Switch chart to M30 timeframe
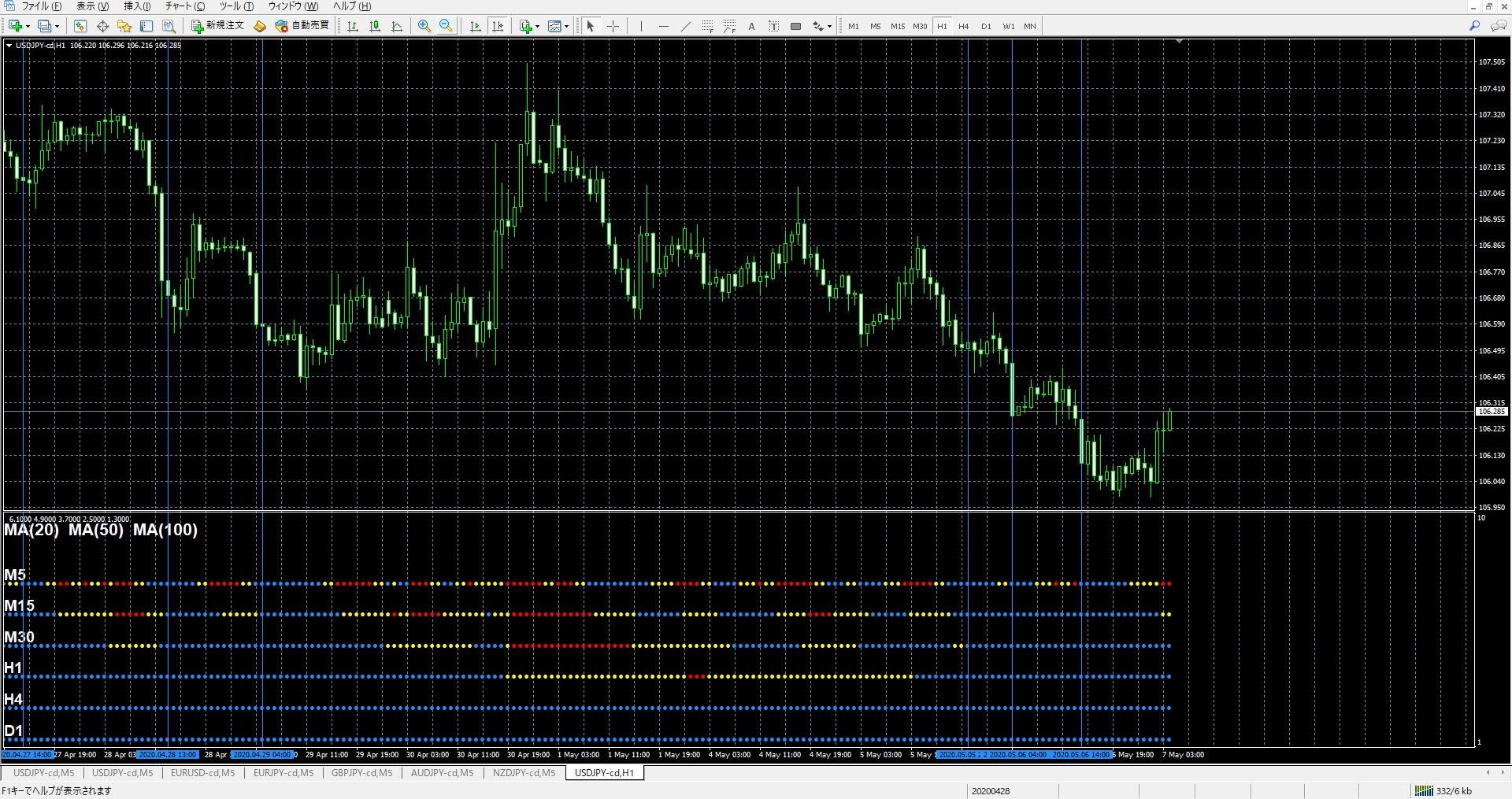This screenshot has width=1512, height=799. point(920,26)
